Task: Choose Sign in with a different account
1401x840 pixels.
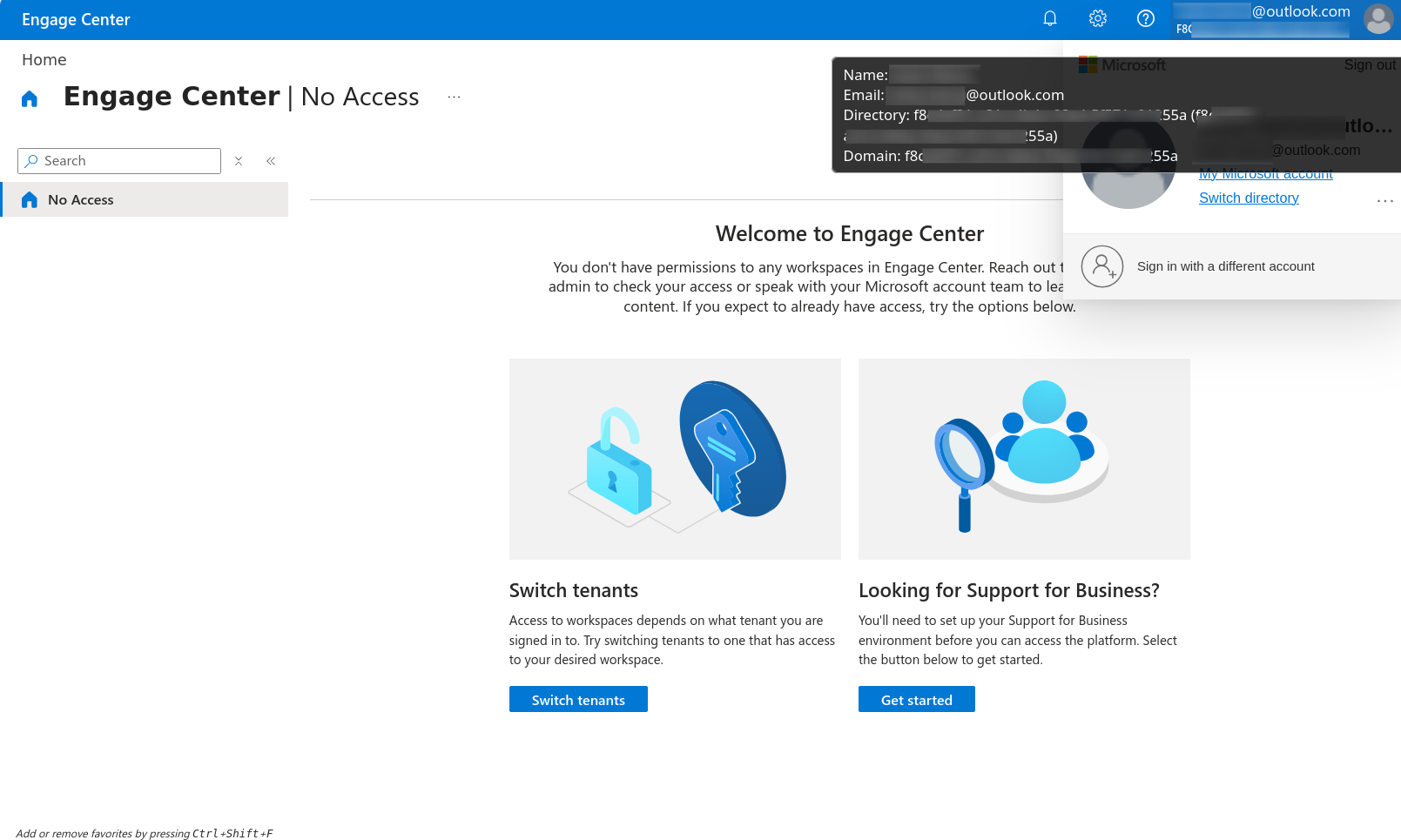Action: [x=1231, y=266]
